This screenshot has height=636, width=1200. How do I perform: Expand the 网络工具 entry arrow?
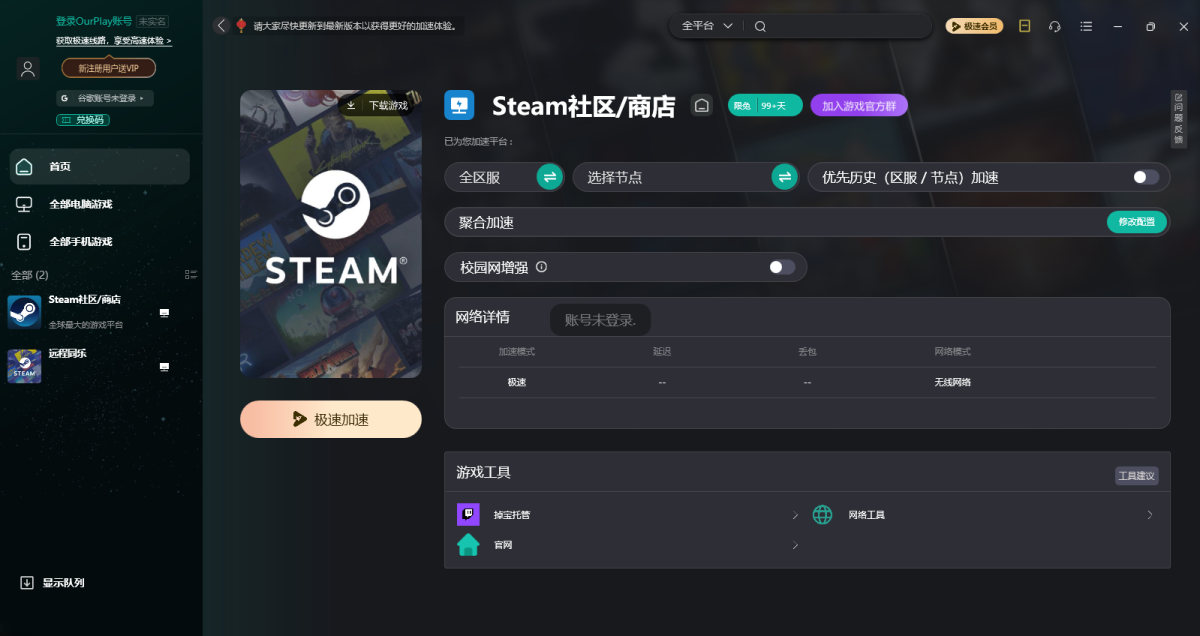[1149, 515]
